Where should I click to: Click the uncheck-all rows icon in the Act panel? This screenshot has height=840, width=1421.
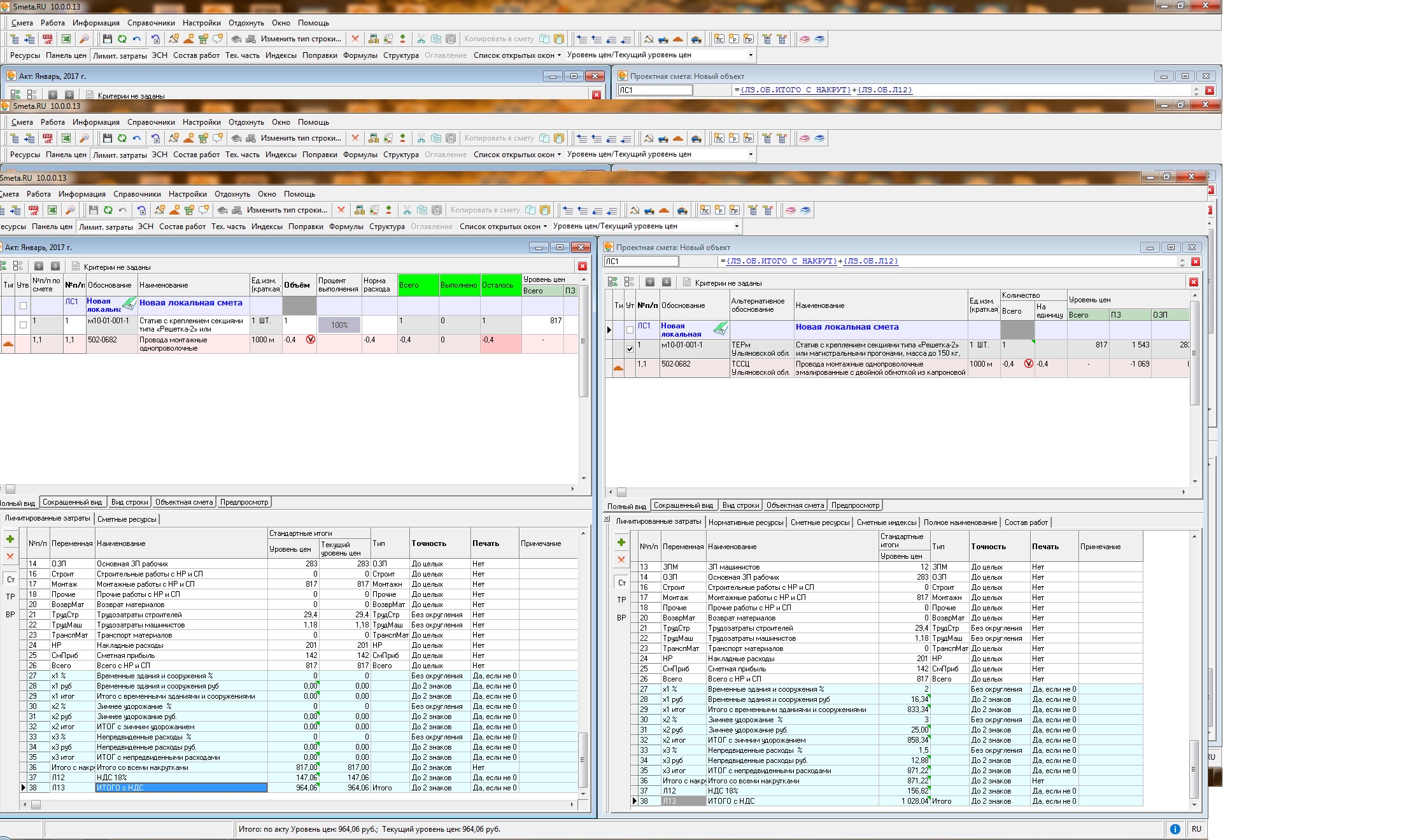click(18, 266)
